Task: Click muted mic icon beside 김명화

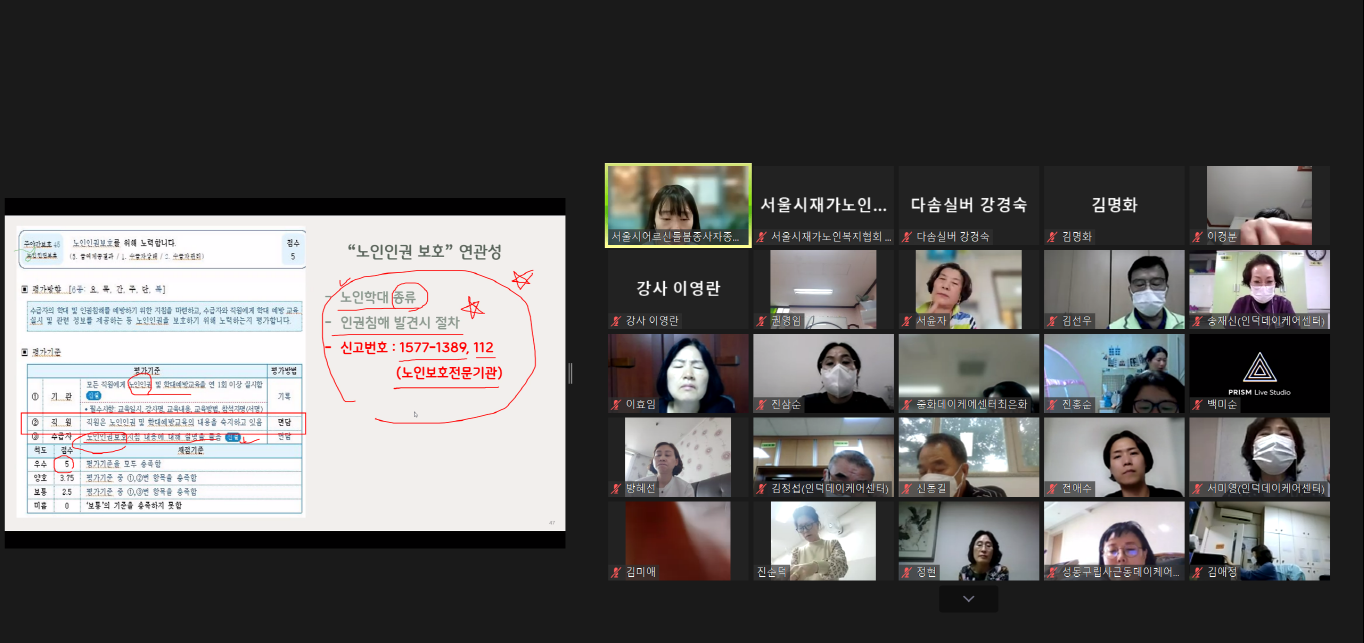Action: pos(1052,237)
